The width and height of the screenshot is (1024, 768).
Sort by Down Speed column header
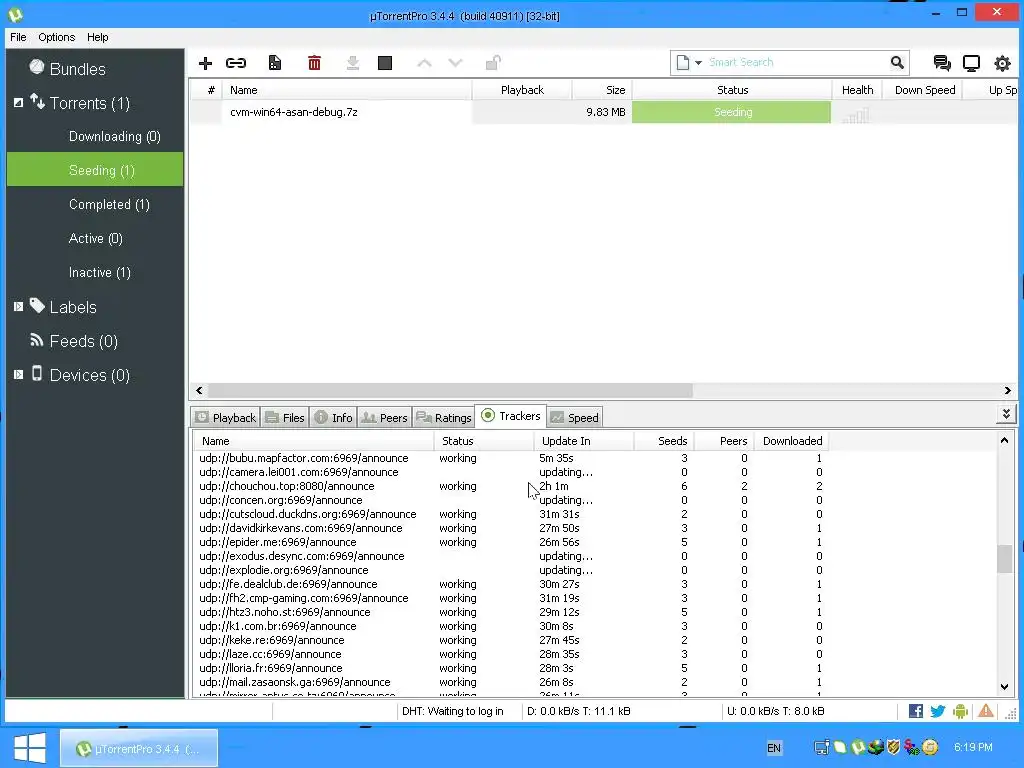coord(924,90)
